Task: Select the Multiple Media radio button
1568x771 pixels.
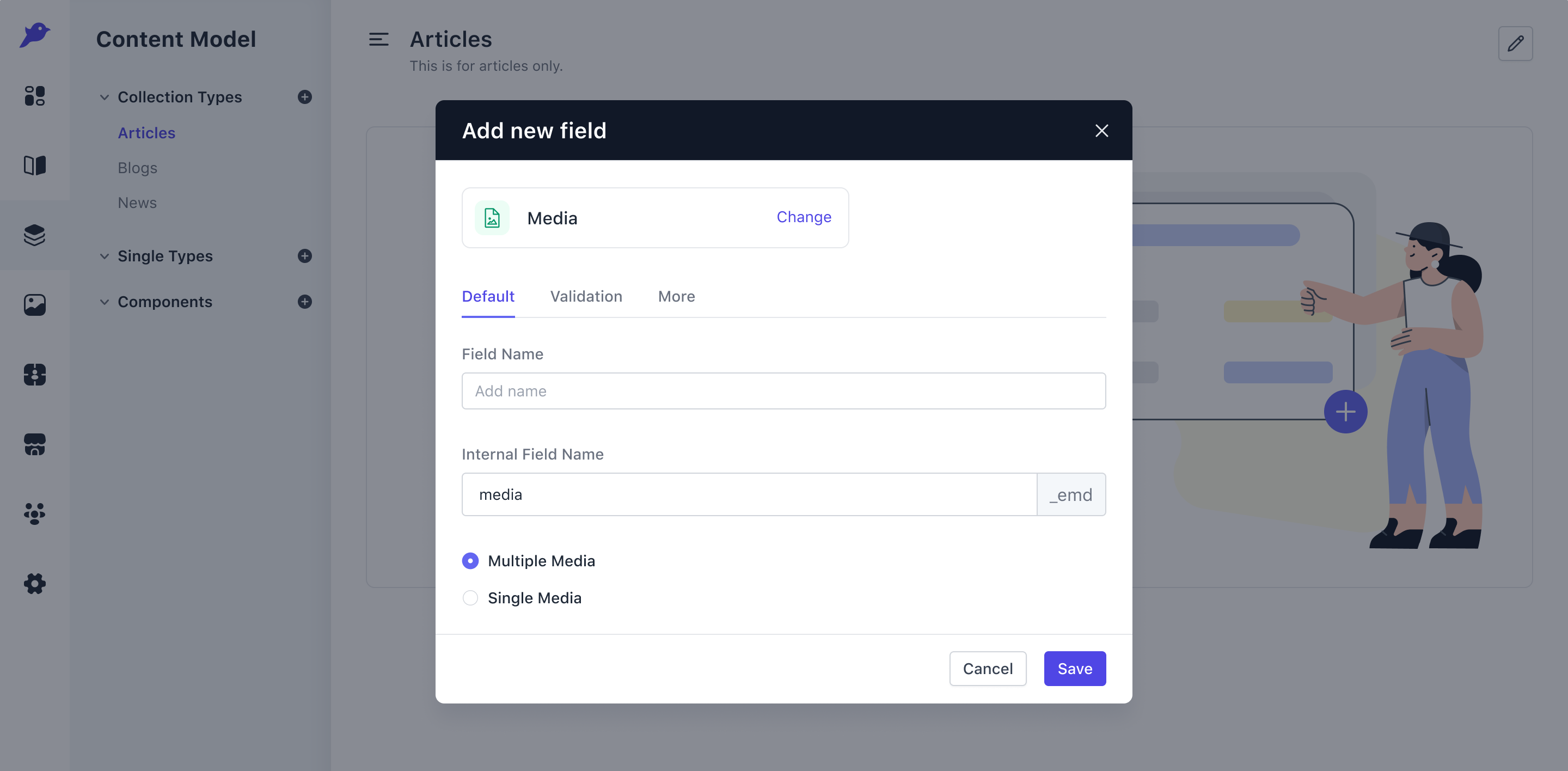Action: click(470, 560)
